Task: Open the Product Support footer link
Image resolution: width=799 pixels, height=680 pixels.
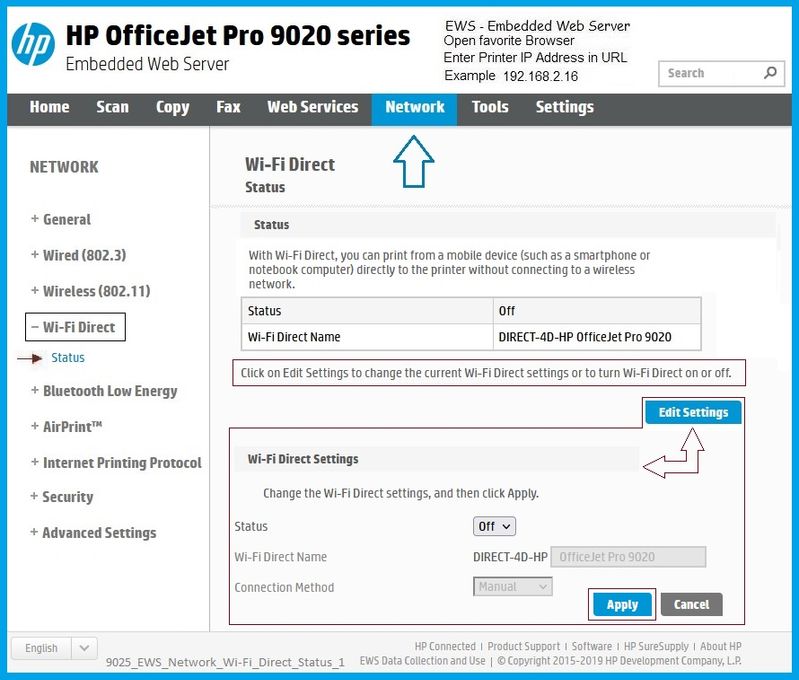Action: click(523, 646)
